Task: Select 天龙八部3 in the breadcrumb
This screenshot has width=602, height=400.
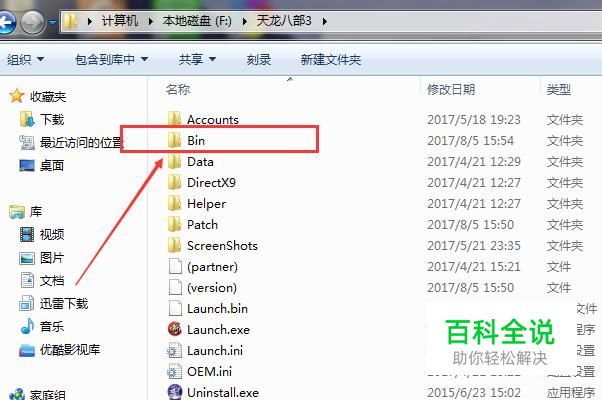Action: (x=284, y=20)
